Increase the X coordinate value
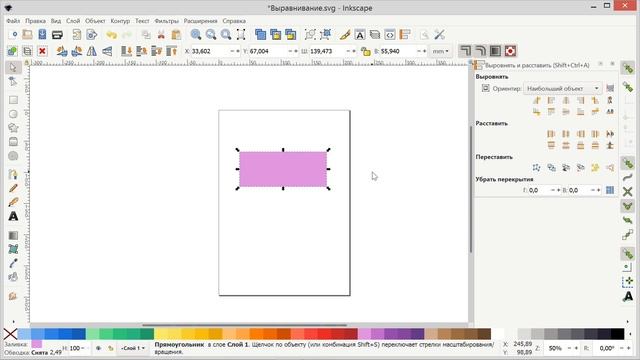 point(238,51)
